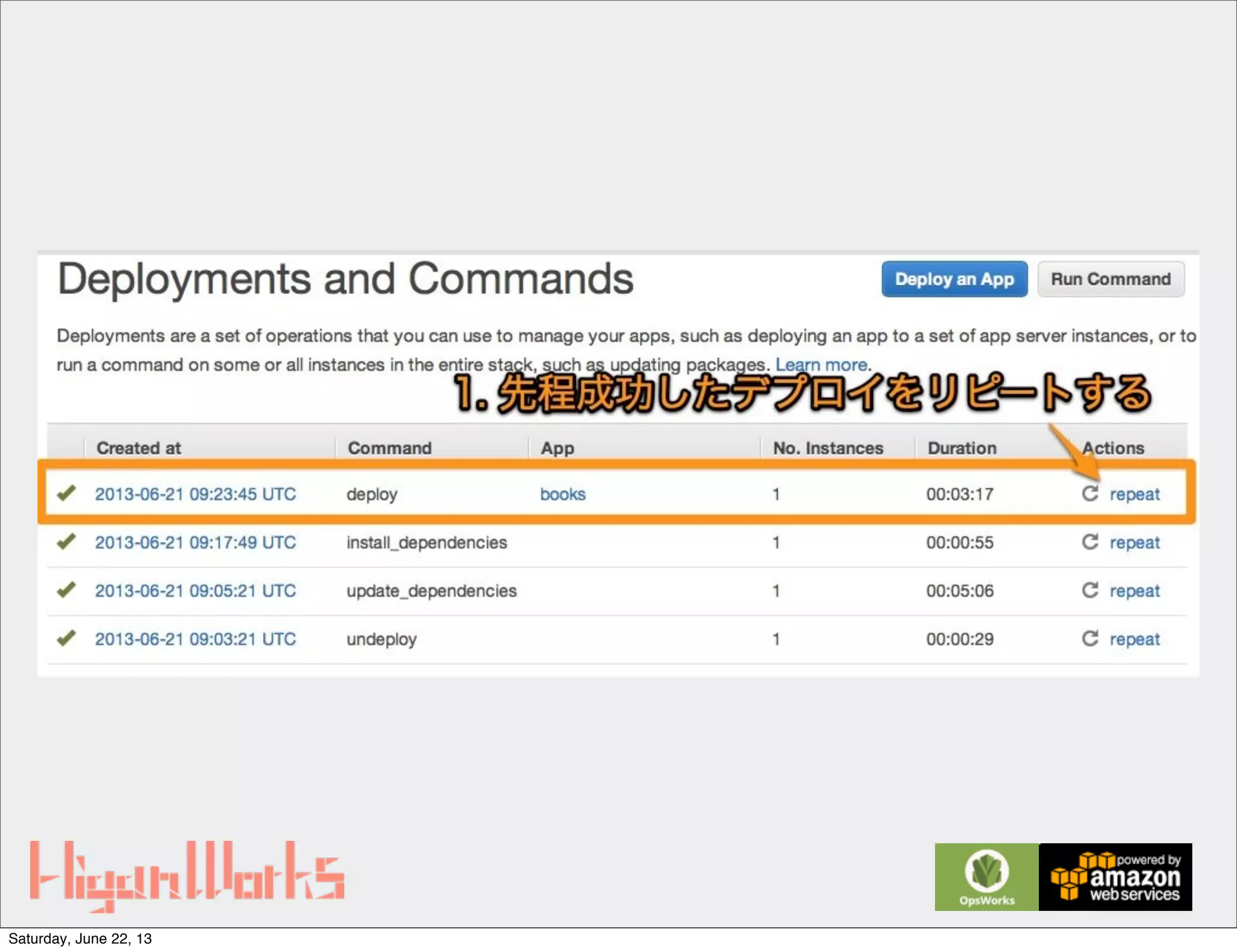Open the books app link
Image resolution: width=1237 pixels, height=952 pixels.
[x=562, y=494]
